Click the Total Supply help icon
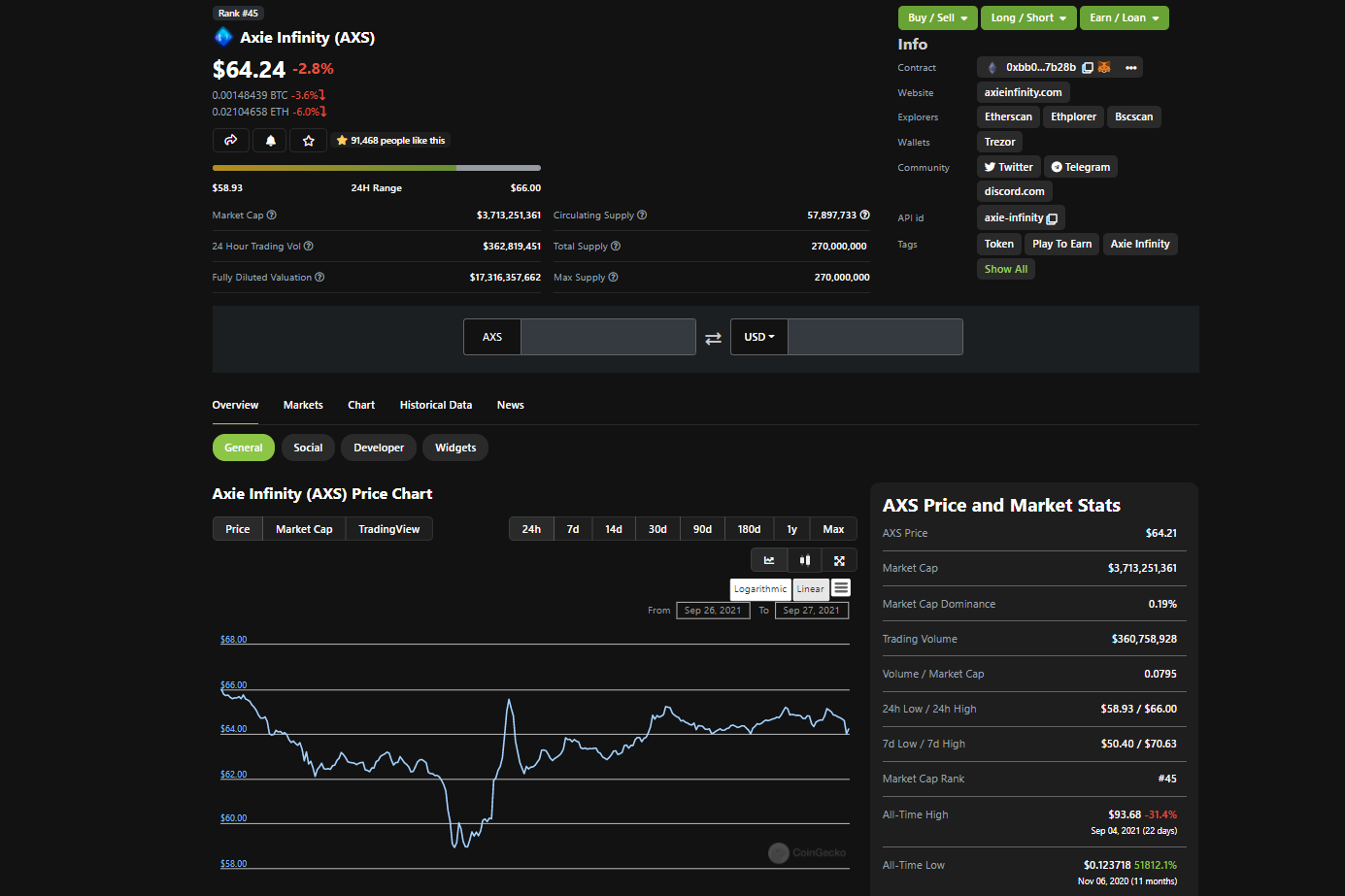Image resolution: width=1345 pixels, height=896 pixels. (x=616, y=246)
